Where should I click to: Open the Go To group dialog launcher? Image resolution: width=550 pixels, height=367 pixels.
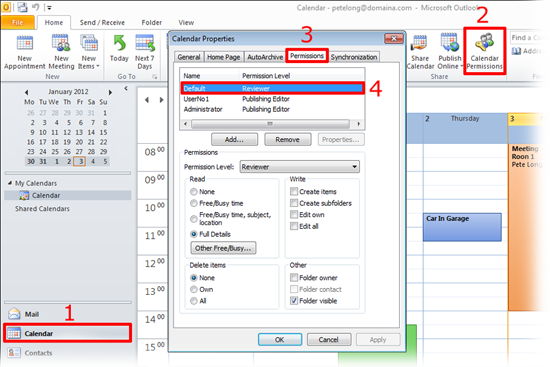coord(154,76)
